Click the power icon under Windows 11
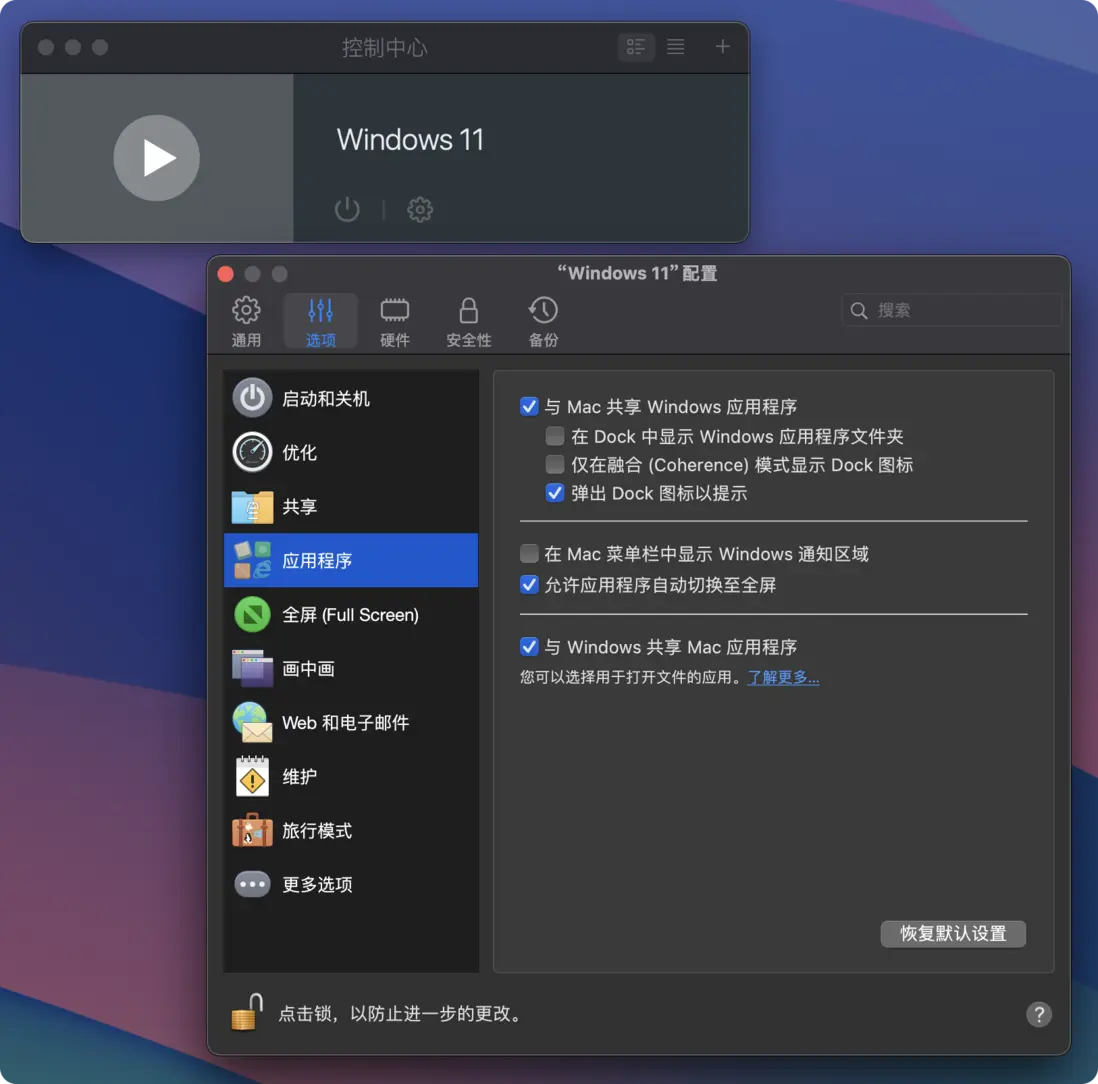 (x=347, y=209)
